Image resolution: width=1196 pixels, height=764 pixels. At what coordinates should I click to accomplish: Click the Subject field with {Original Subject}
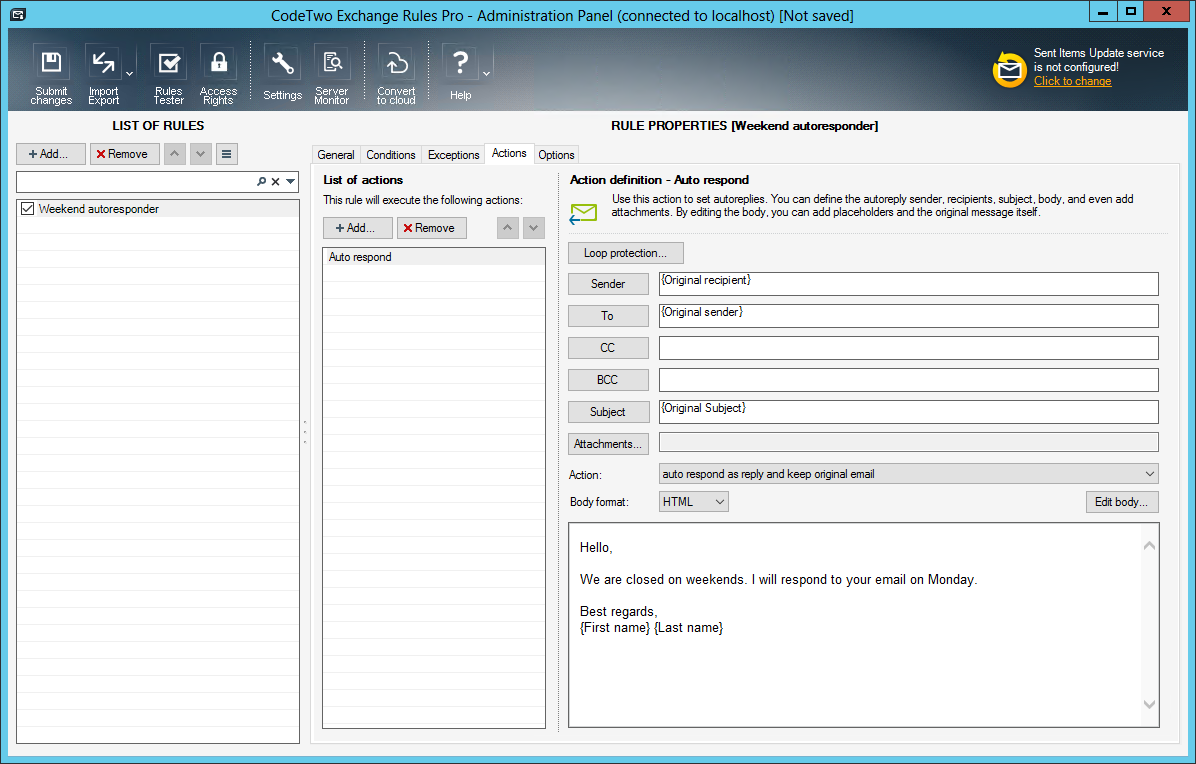coord(908,412)
